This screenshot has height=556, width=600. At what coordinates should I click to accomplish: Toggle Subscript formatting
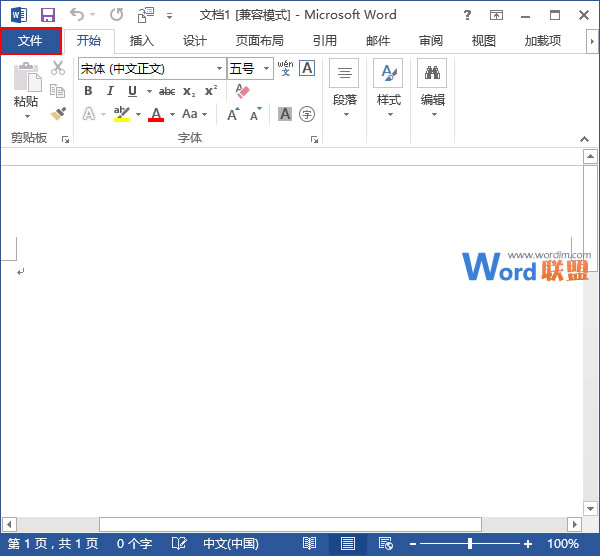[x=189, y=91]
